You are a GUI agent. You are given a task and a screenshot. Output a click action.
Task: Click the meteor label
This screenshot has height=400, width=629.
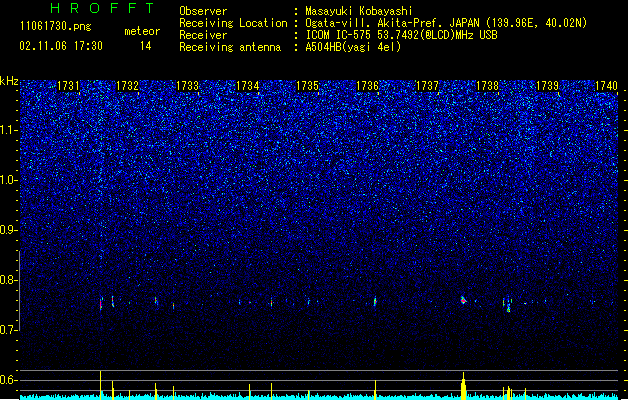click(x=142, y=31)
